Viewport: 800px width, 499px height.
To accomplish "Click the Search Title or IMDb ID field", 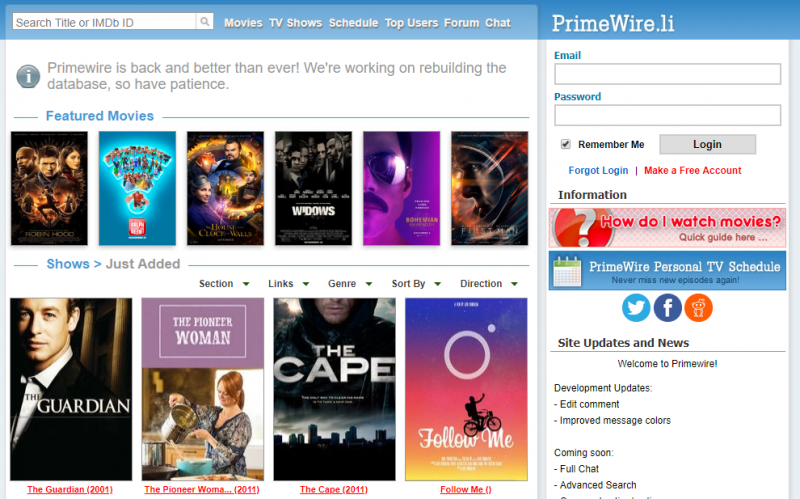I will coord(104,21).
